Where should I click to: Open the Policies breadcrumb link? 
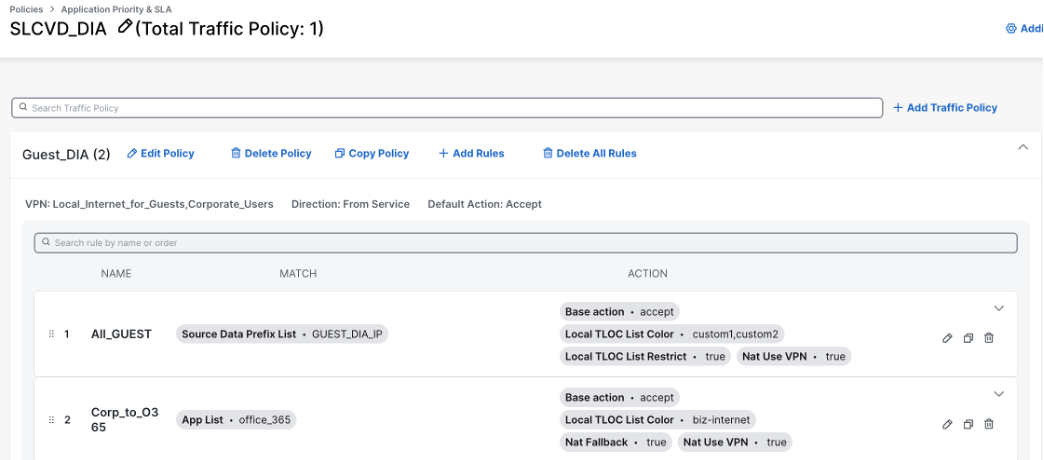[x=27, y=9]
